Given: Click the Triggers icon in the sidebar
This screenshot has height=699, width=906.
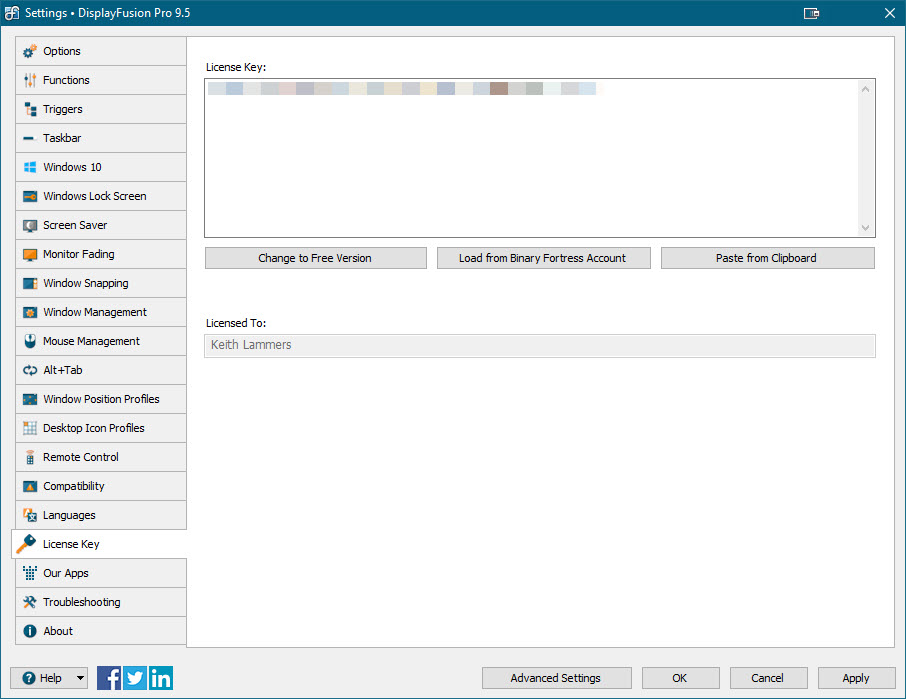Looking at the screenshot, I should [x=30, y=109].
